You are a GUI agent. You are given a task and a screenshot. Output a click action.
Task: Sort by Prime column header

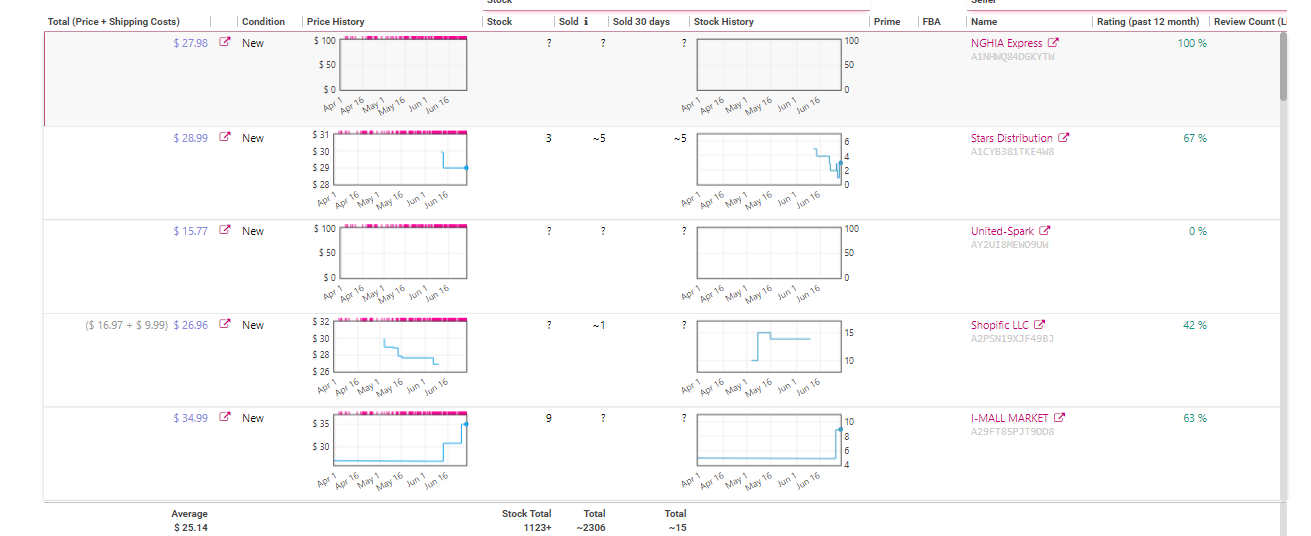tap(886, 21)
